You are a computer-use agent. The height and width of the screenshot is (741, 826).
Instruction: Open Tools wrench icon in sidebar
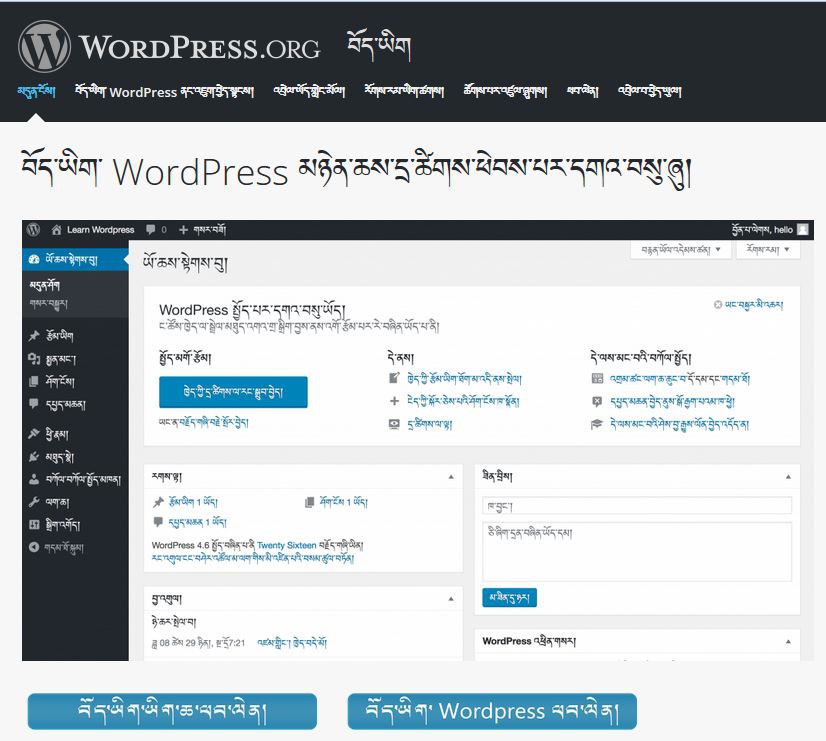[x=34, y=502]
